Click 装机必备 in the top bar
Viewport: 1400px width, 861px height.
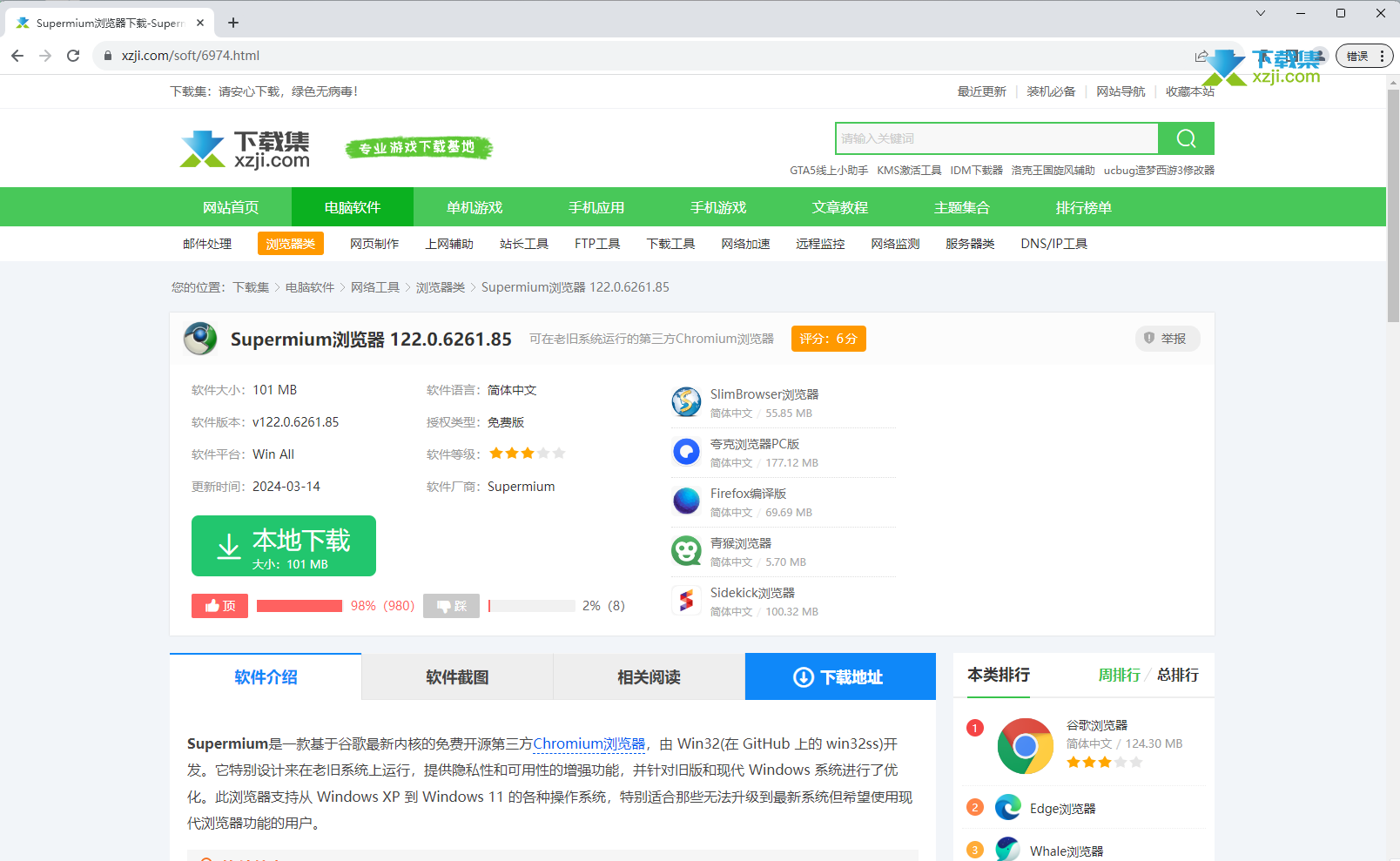[1051, 91]
